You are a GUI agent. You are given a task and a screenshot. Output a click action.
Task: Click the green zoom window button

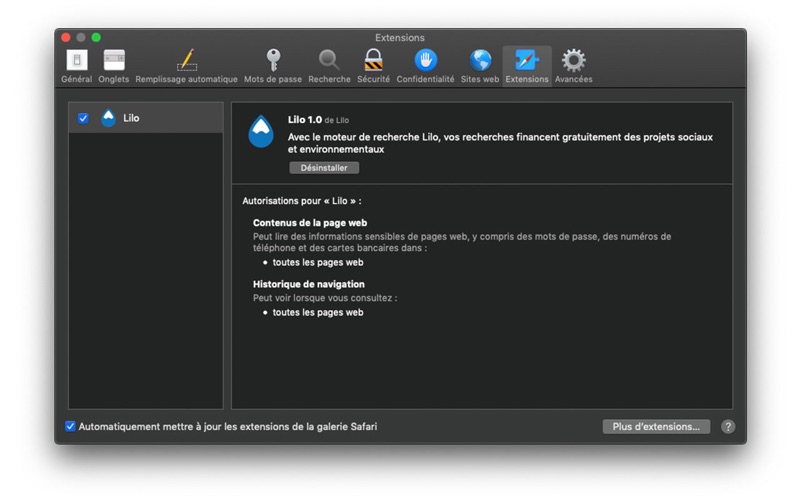96,37
